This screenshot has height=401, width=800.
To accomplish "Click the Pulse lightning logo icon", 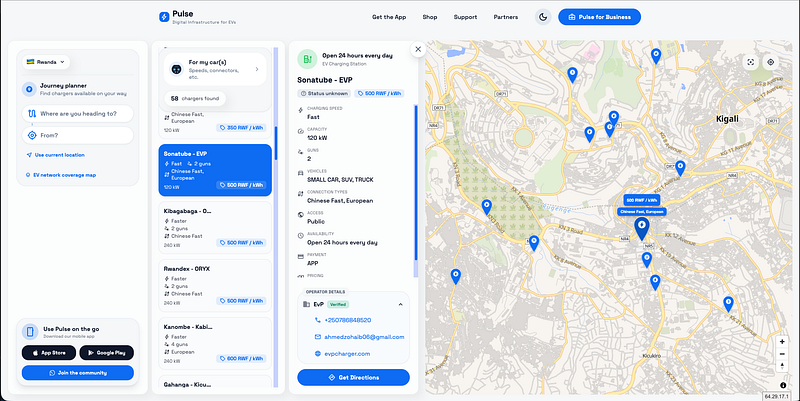I will tap(164, 17).
